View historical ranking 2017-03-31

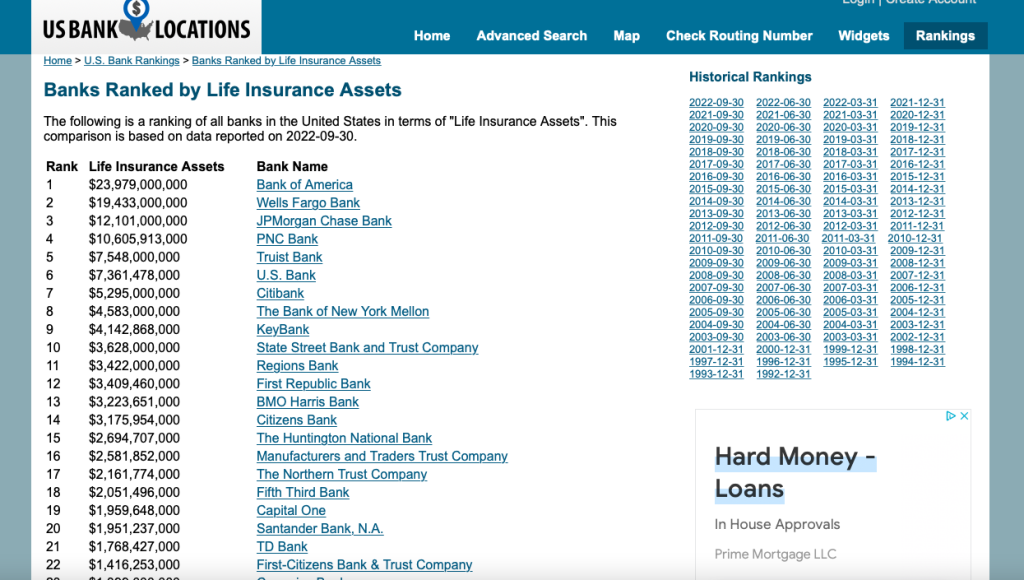pyautogui.click(x=850, y=165)
